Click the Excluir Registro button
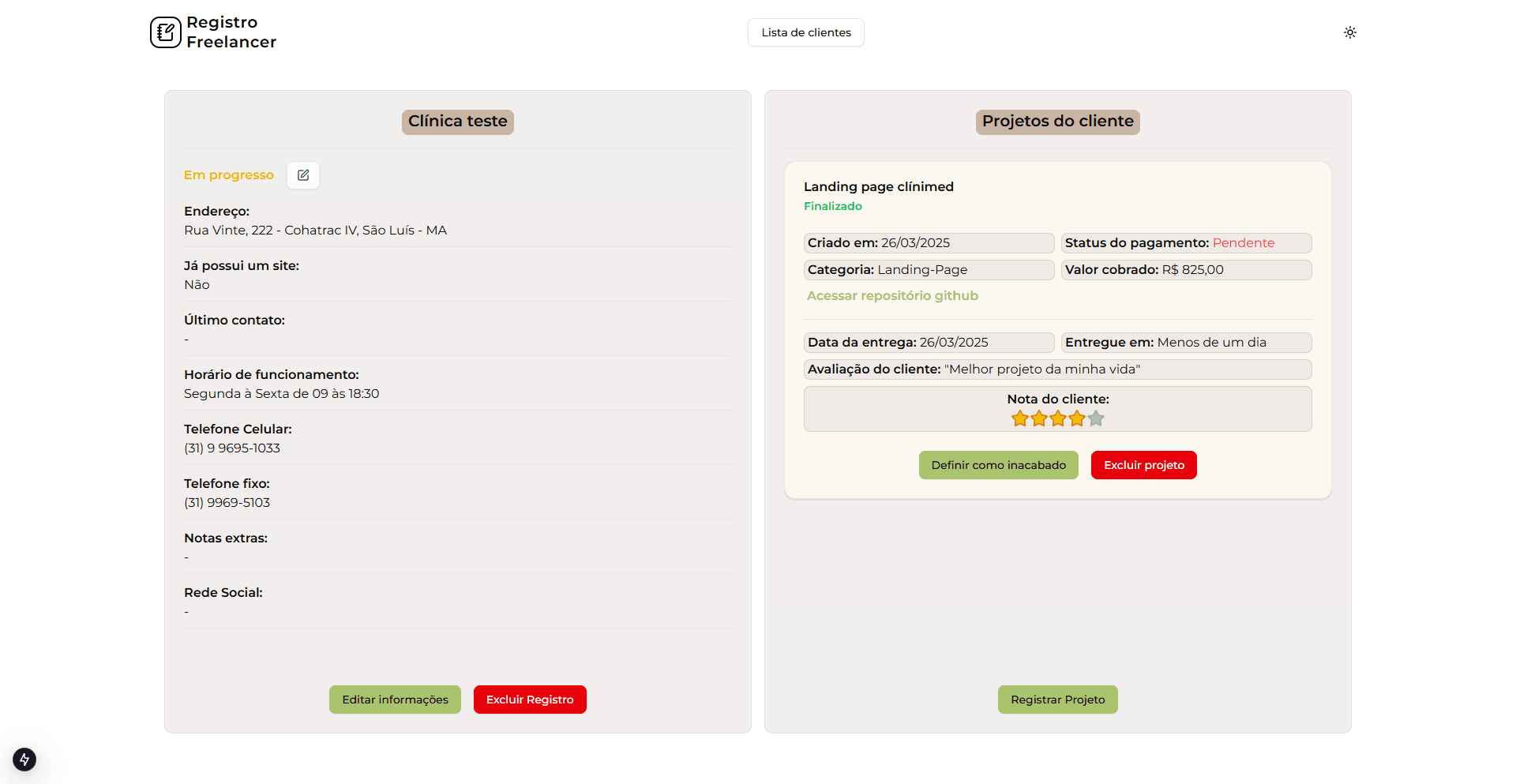Viewport: 1516px width, 784px height. pos(529,699)
